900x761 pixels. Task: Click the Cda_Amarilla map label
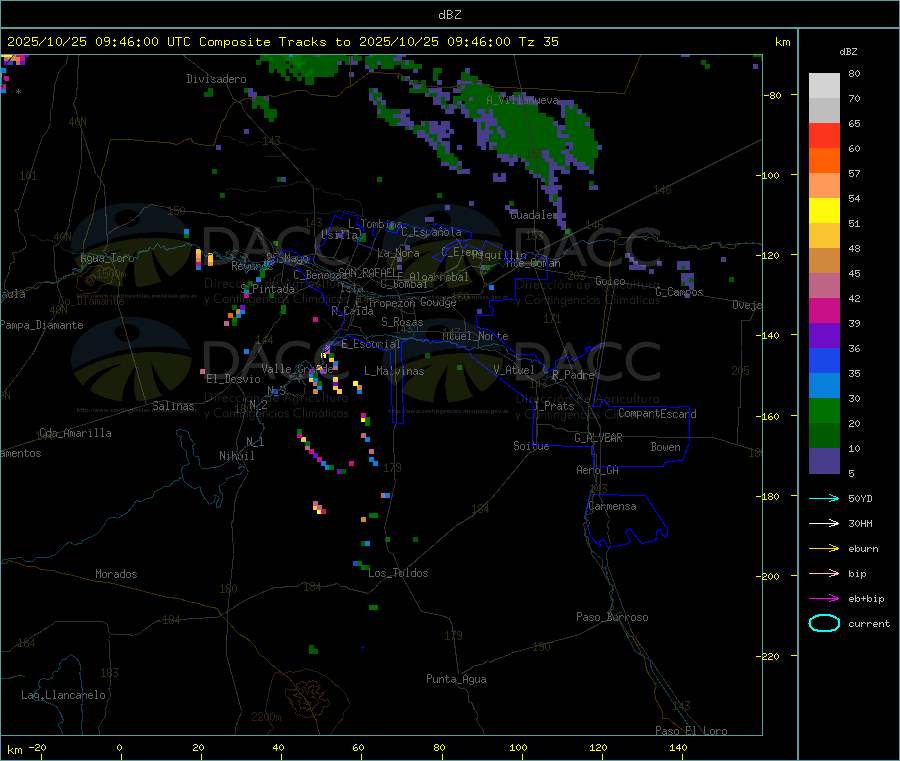coord(75,433)
